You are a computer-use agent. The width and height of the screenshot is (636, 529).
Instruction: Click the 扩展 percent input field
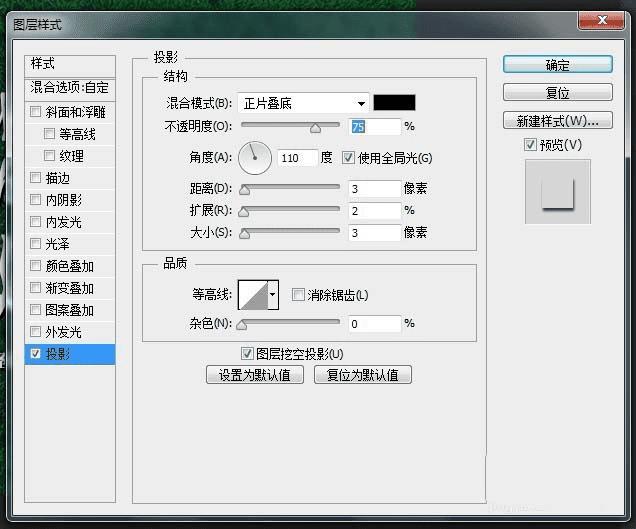click(x=374, y=211)
